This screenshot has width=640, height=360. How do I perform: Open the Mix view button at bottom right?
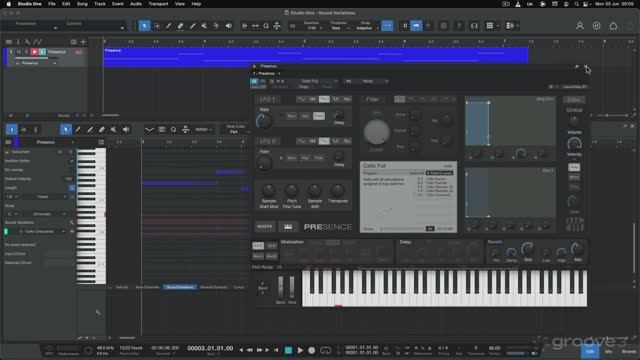tap(609, 351)
